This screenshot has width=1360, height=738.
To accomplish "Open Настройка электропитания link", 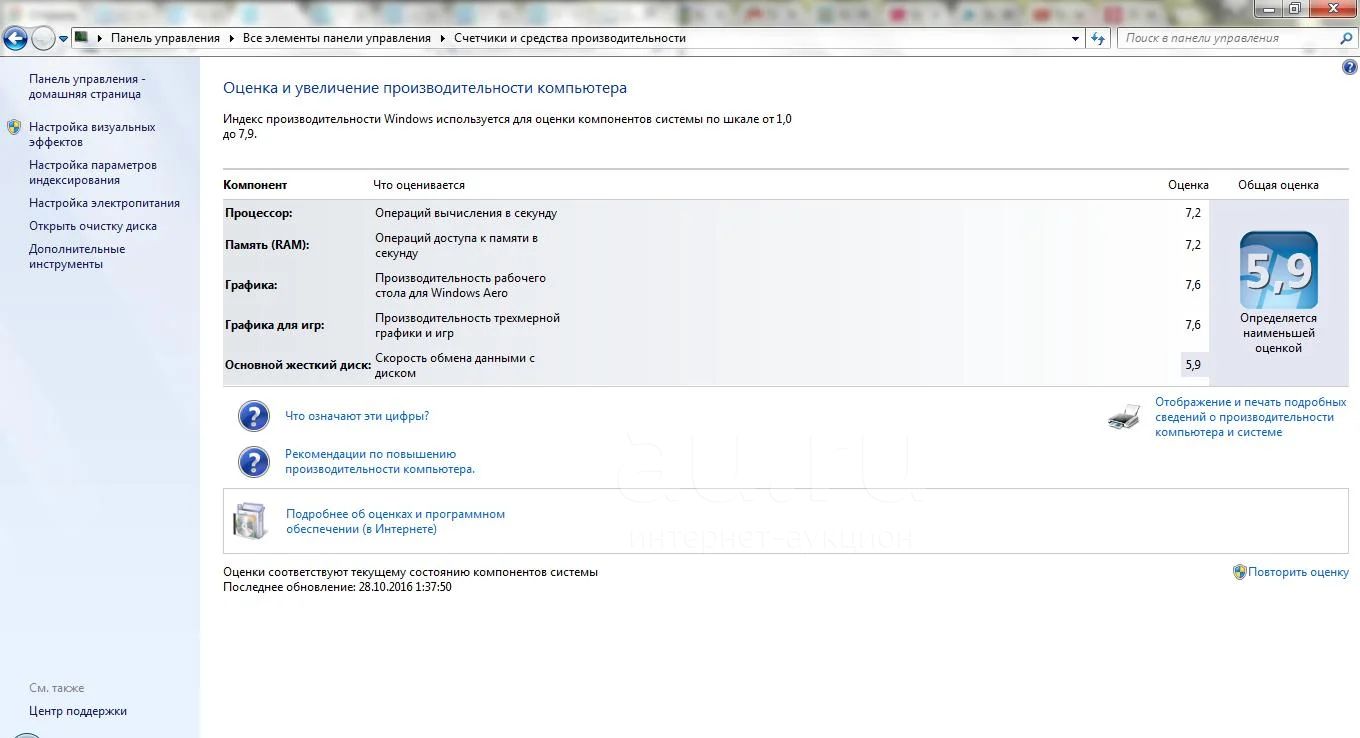I will (x=104, y=203).
